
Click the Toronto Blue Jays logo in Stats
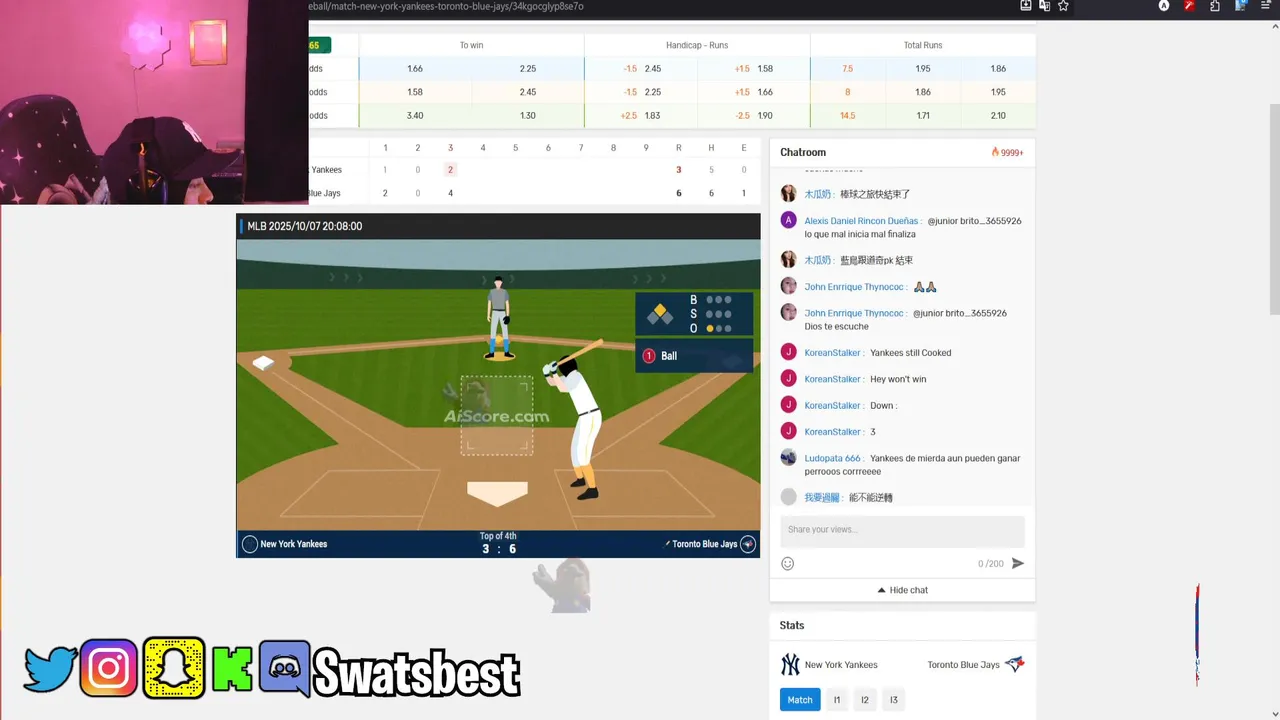coord(1015,664)
